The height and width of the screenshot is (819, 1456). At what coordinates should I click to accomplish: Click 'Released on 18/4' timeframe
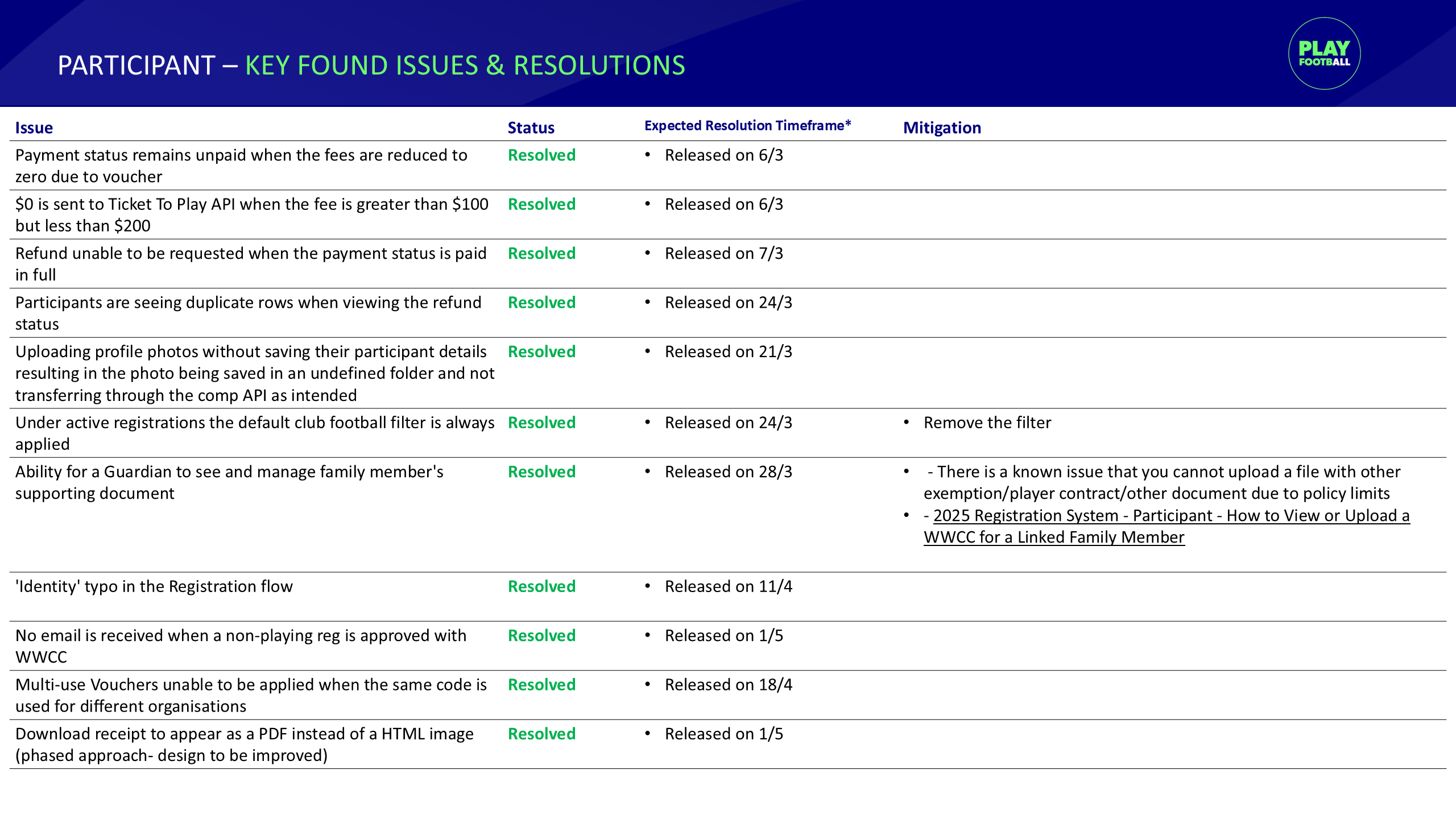(728, 685)
